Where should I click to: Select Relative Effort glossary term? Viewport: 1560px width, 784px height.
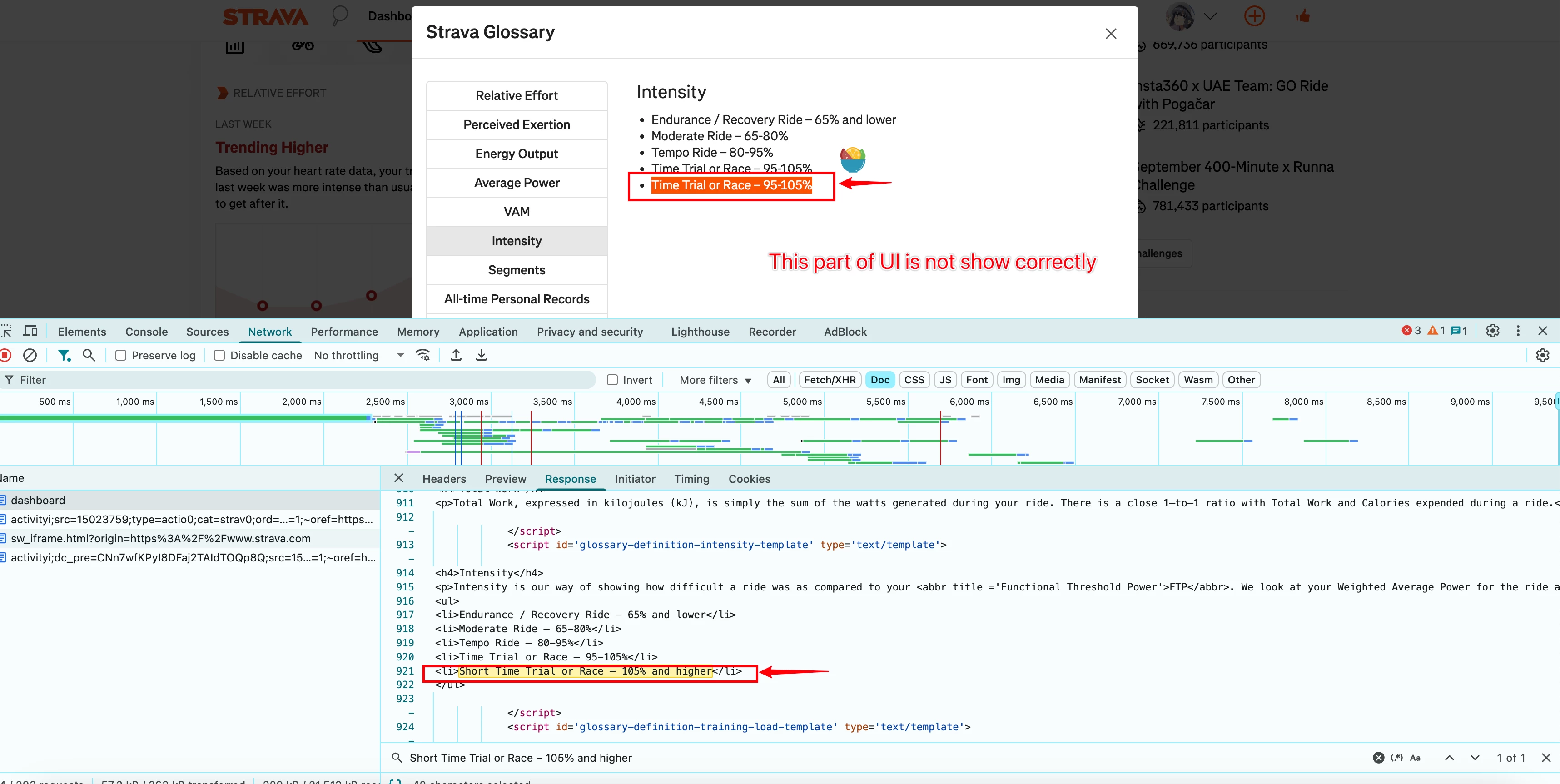pyautogui.click(x=517, y=96)
